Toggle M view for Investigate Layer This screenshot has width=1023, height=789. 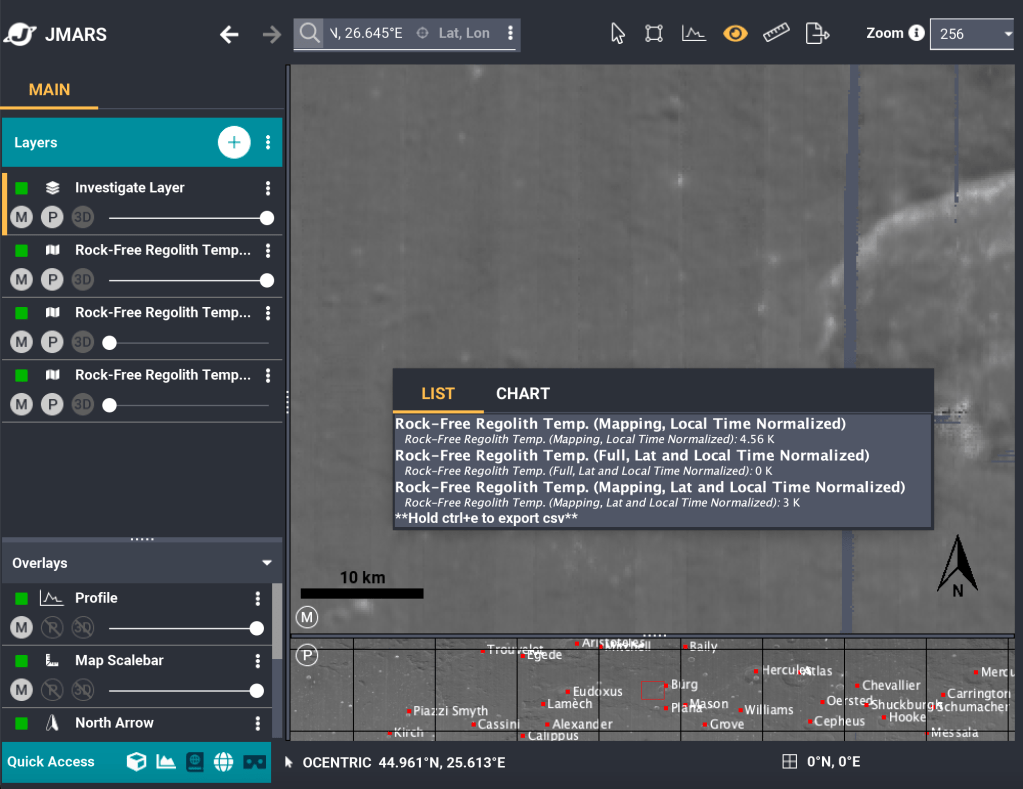(21, 217)
